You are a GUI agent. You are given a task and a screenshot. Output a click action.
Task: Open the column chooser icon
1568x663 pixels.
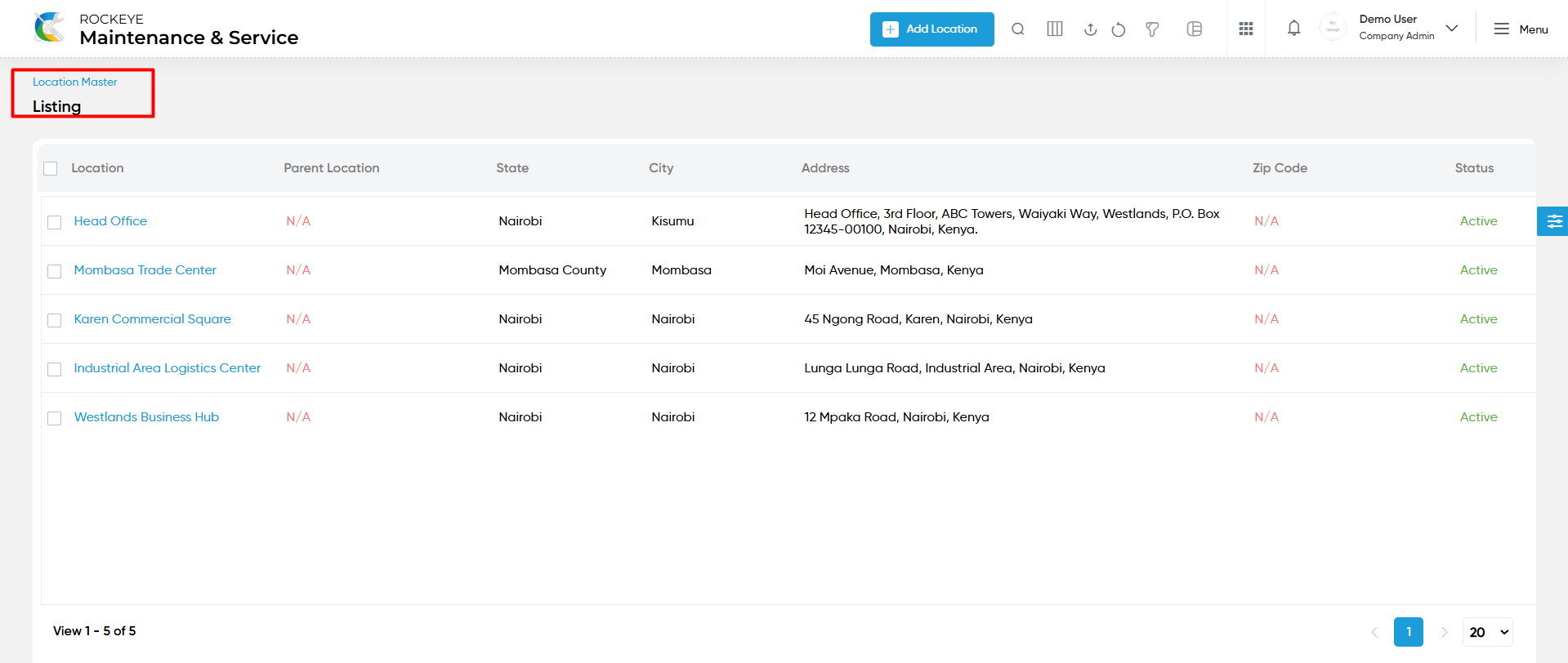point(1055,29)
